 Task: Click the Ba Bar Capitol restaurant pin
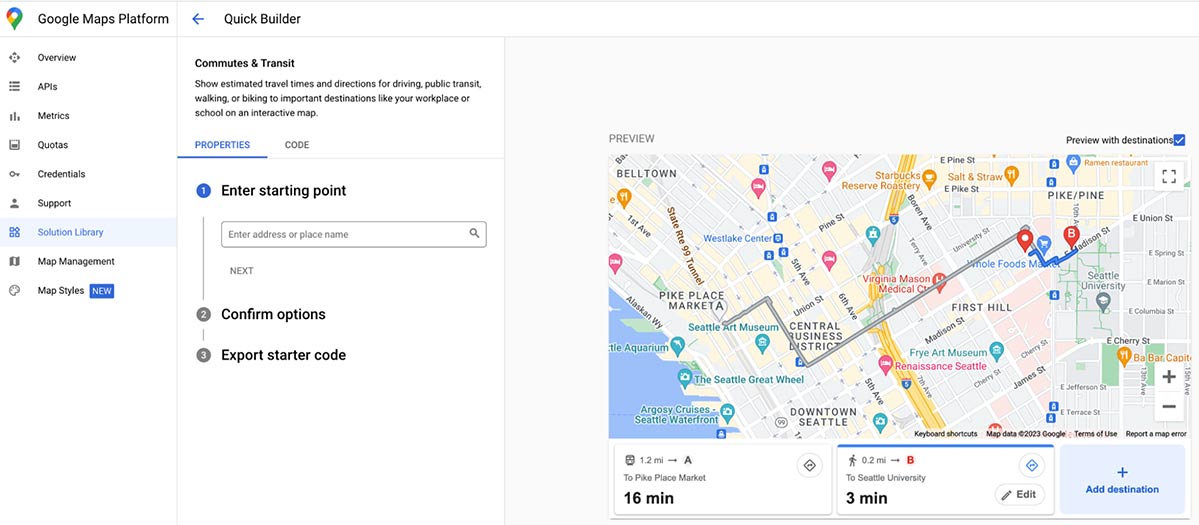pos(1123,355)
